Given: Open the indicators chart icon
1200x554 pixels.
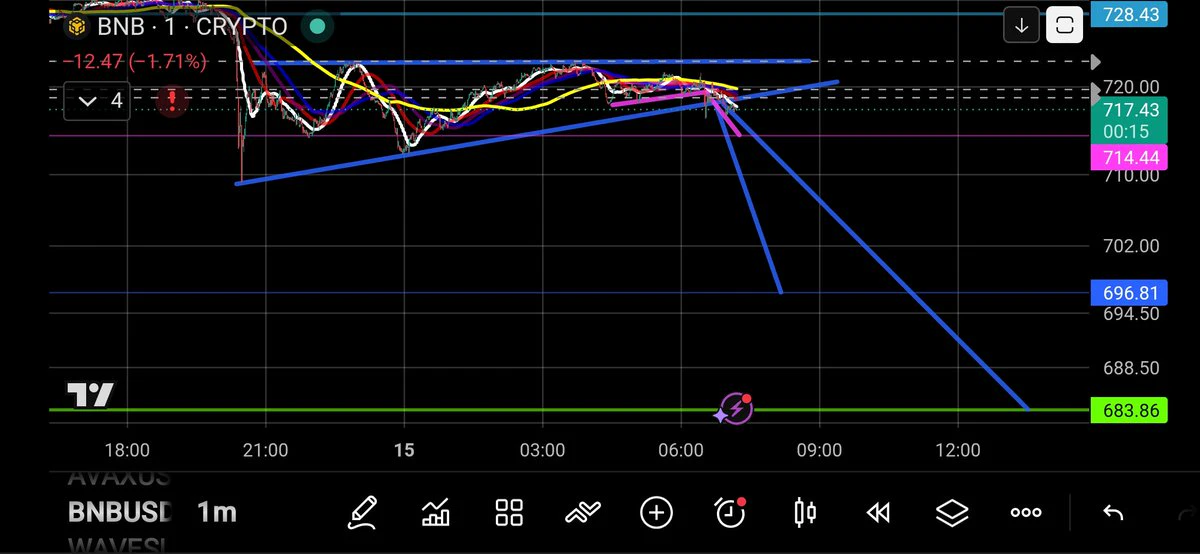Looking at the screenshot, I should (x=436, y=513).
